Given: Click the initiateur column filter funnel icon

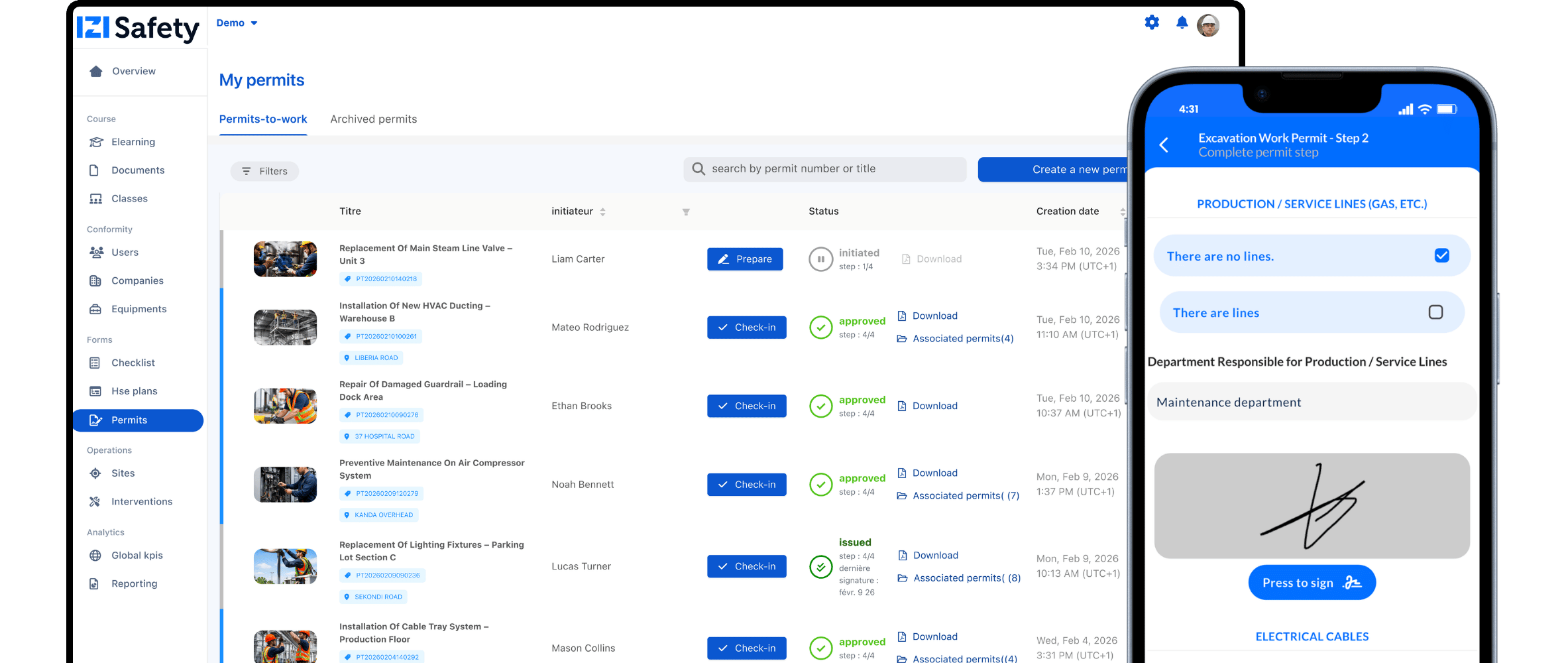Looking at the screenshot, I should (x=686, y=211).
